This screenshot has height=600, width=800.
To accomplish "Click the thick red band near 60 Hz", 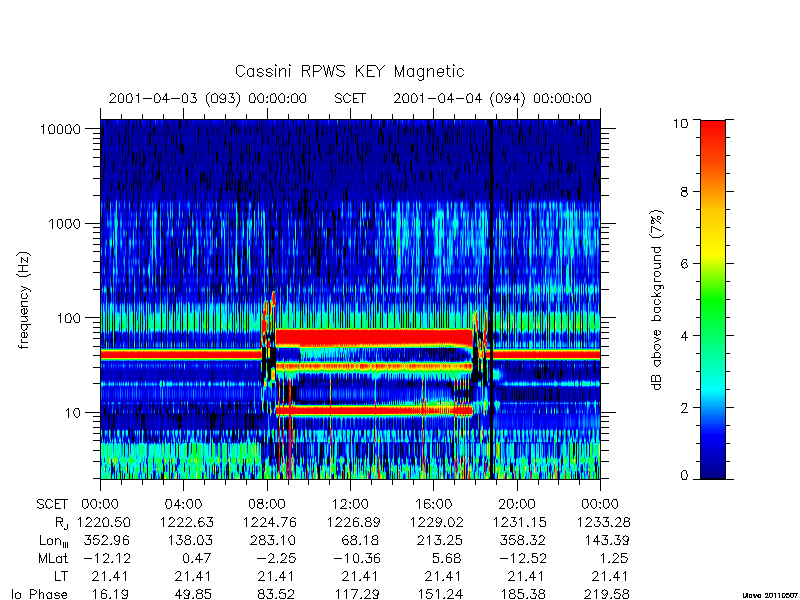I will 374,337.
